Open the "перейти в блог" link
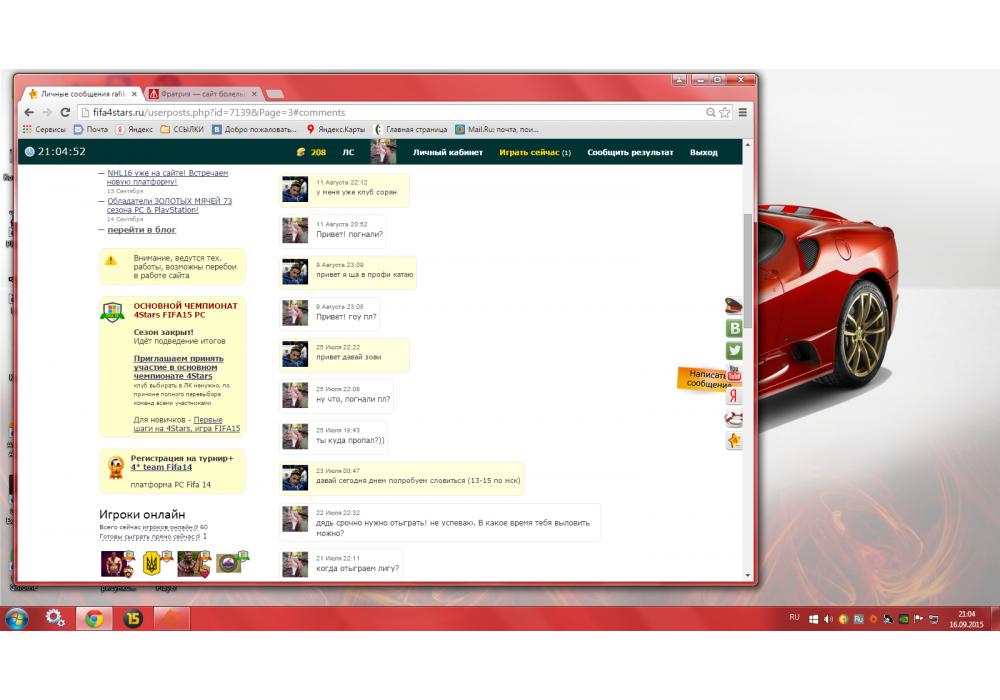This screenshot has width=1000, height=700. coord(141,230)
